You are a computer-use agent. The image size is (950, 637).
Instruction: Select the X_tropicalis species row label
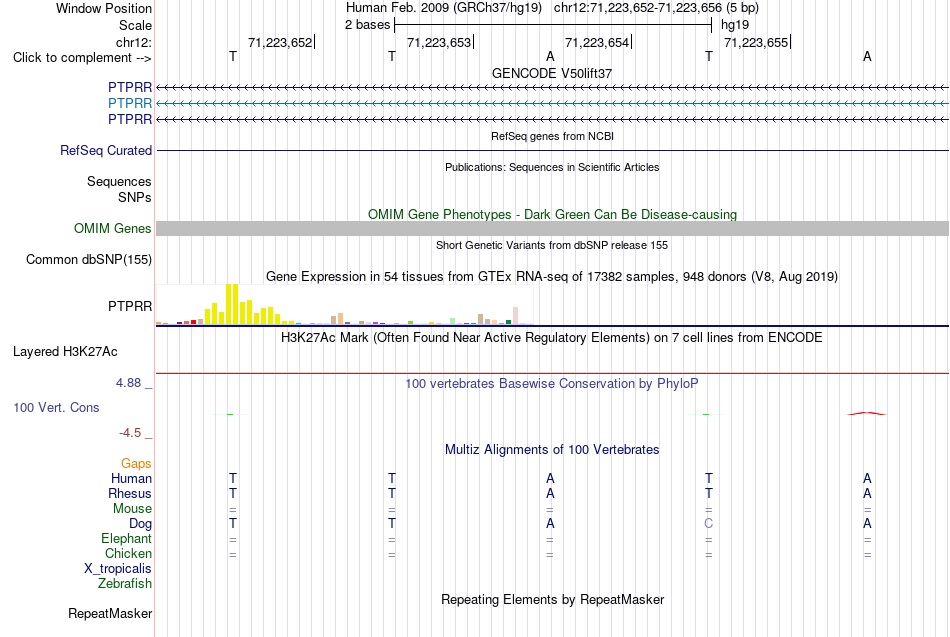[x=118, y=569]
